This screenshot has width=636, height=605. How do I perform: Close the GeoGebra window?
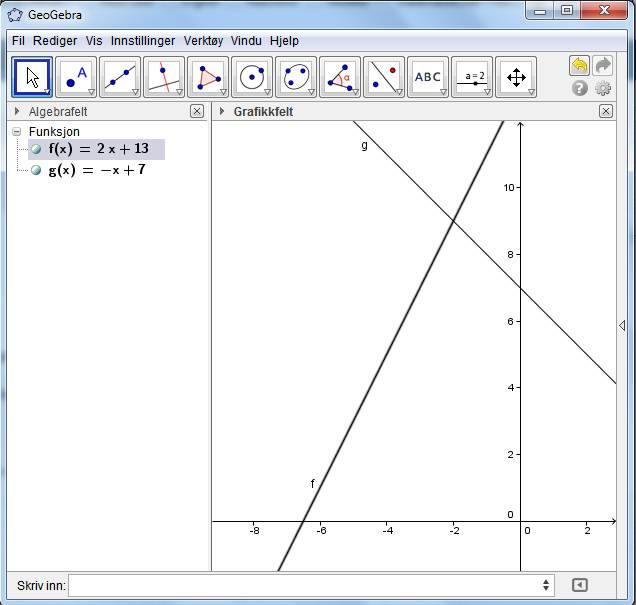pos(604,11)
